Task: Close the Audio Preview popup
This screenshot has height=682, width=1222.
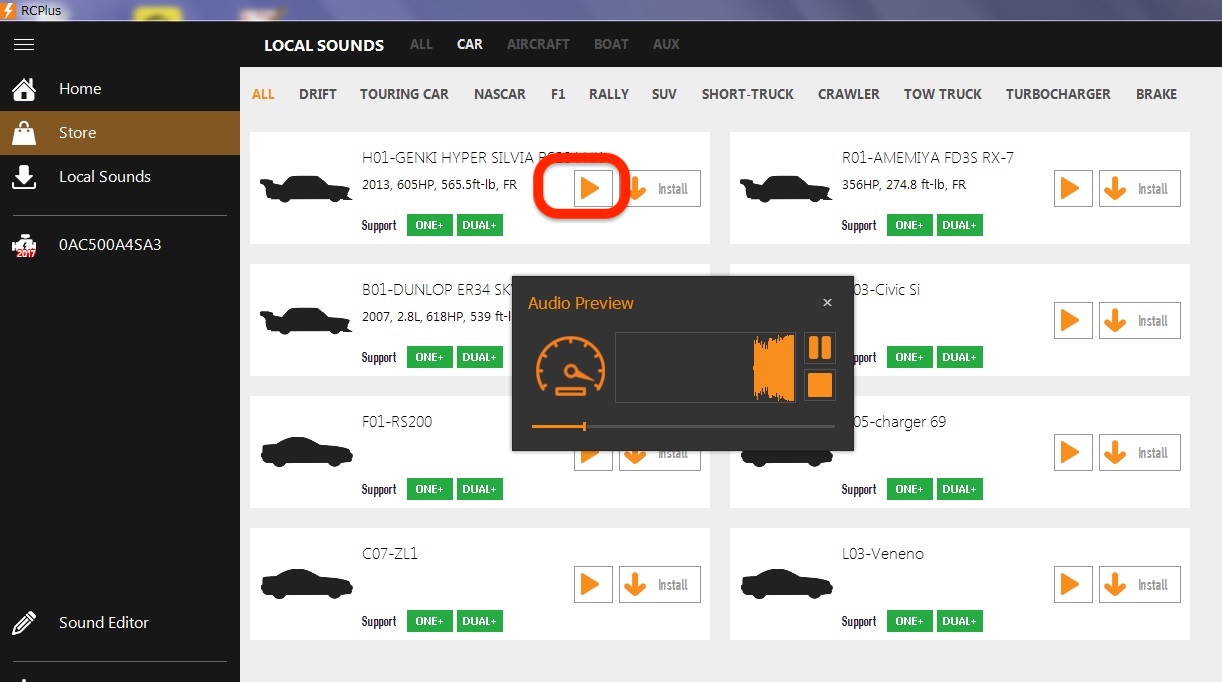Action: [827, 303]
